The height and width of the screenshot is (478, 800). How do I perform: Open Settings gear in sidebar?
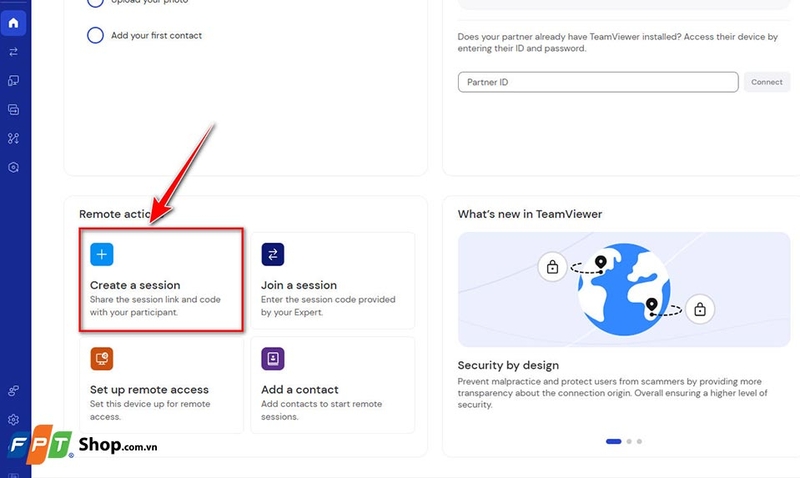14,420
